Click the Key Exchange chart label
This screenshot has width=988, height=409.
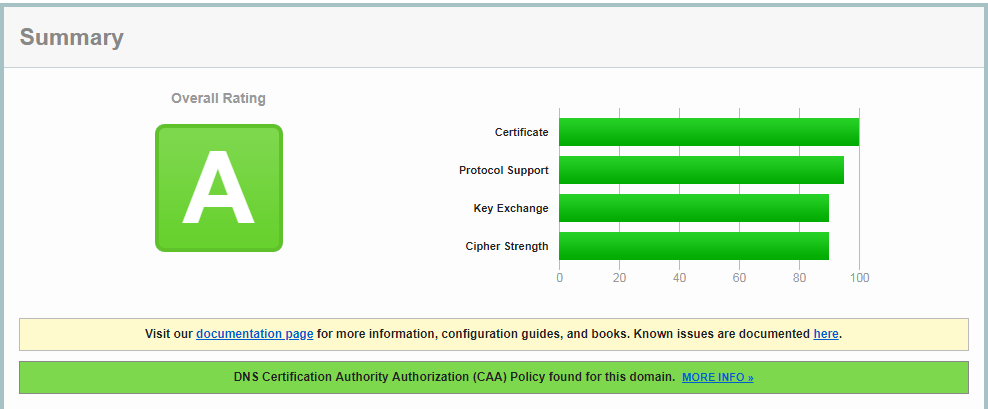tap(510, 208)
